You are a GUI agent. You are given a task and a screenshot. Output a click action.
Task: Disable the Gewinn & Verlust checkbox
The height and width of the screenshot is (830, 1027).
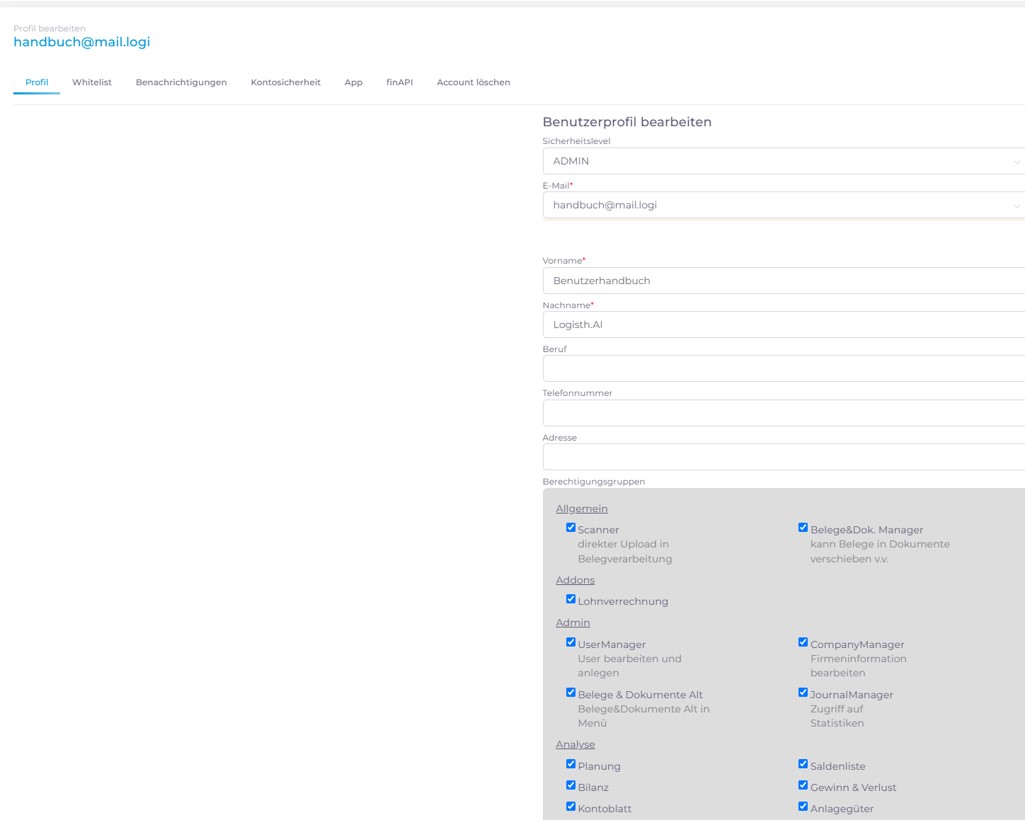[x=803, y=785]
